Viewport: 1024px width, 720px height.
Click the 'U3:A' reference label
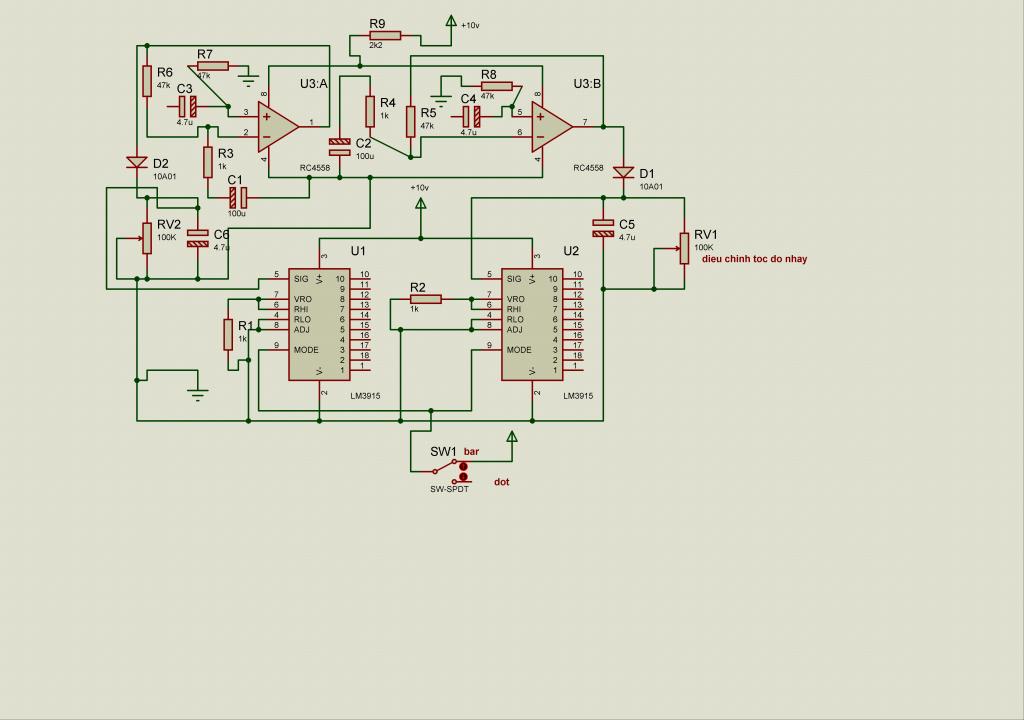pos(313,84)
